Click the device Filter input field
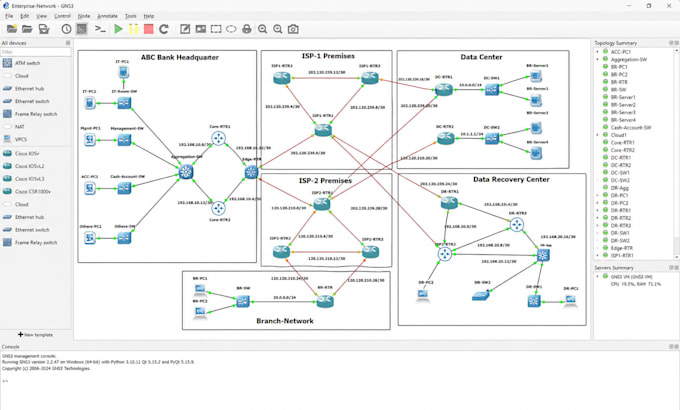Image resolution: width=680 pixels, height=410 pixels. coord(36,52)
